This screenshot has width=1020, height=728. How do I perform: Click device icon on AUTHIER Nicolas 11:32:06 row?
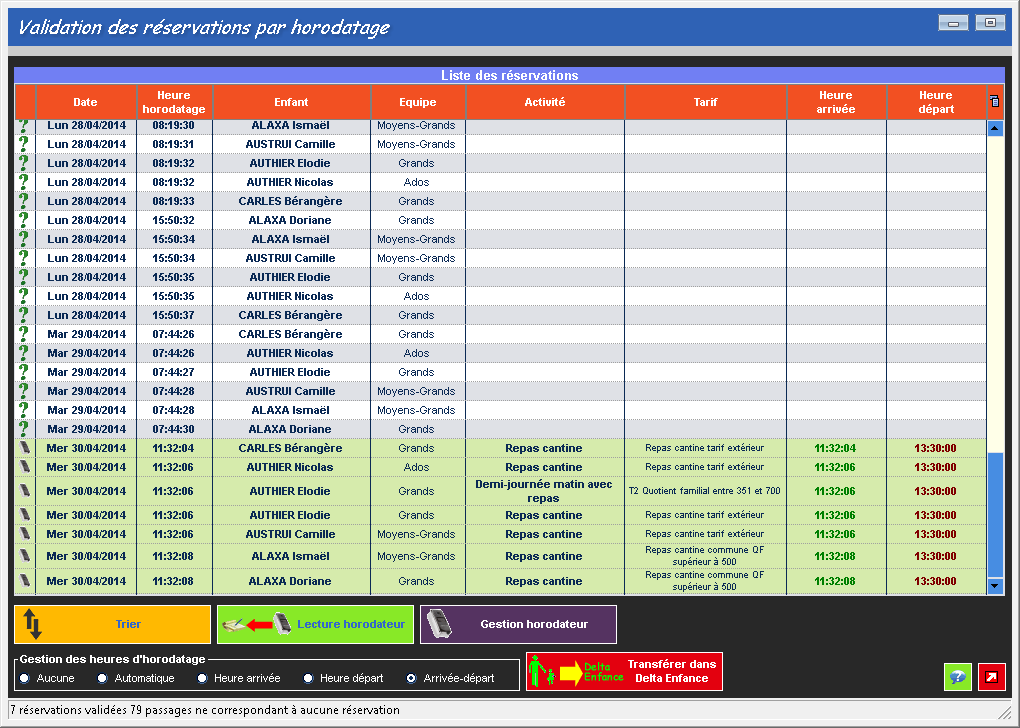coord(25,467)
